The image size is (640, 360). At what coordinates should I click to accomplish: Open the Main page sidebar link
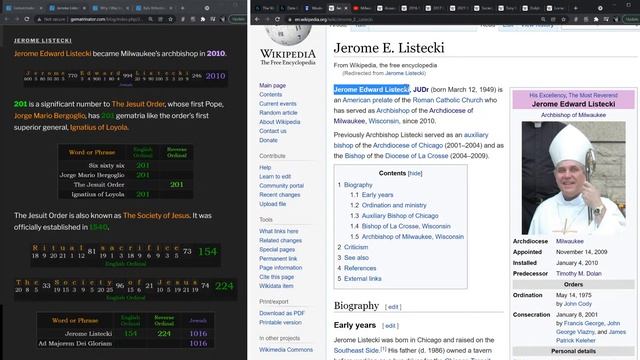pos(272,85)
